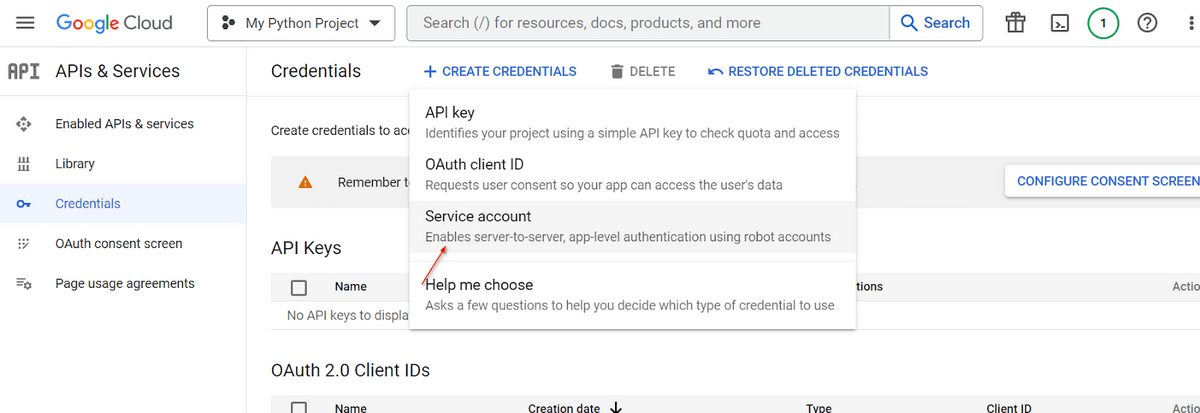The image size is (1200, 413).
Task: Select Credentials in the sidebar
Action: coord(88,204)
